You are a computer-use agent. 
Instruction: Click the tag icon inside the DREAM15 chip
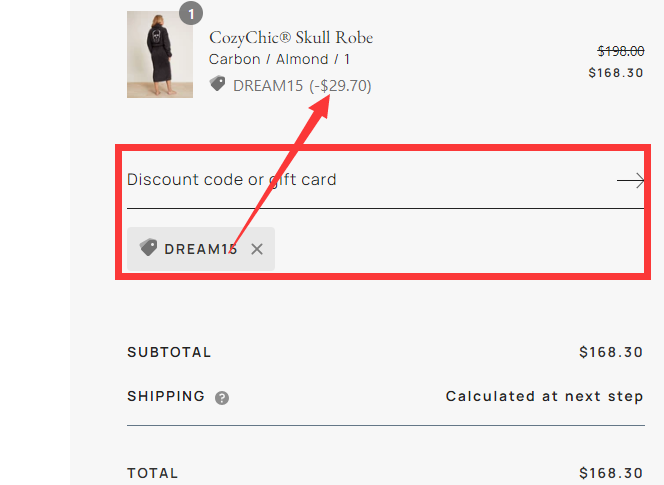[148, 248]
